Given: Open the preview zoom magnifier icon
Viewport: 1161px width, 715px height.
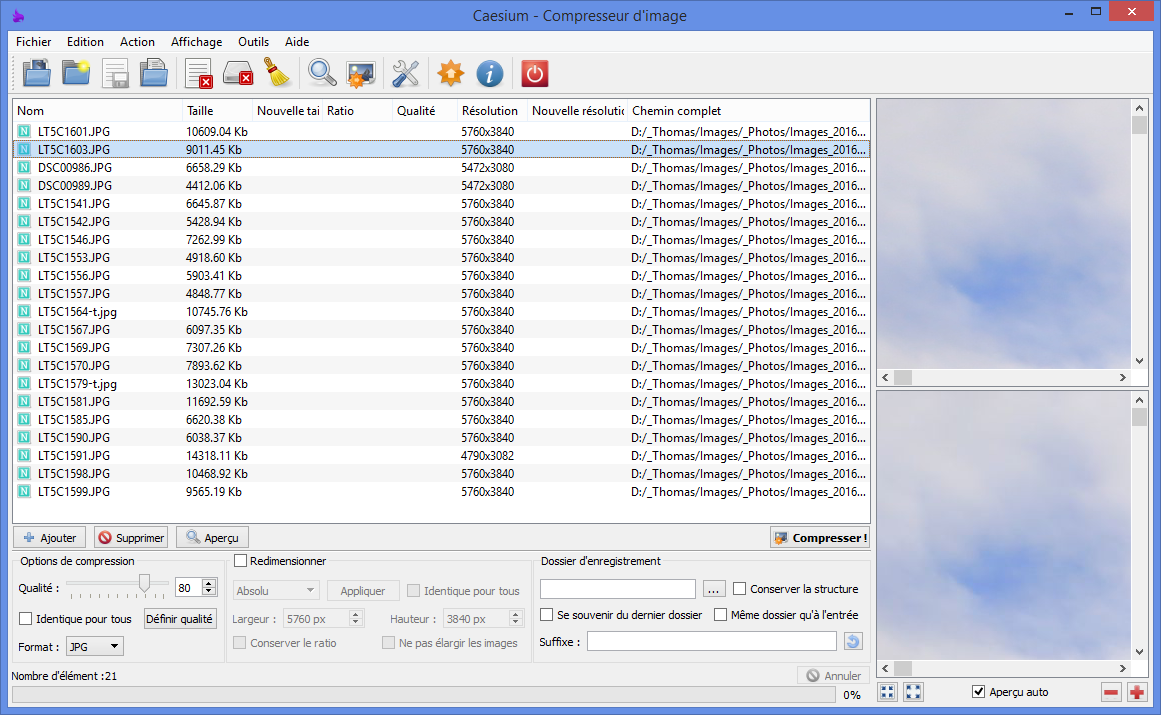Looking at the screenshot, I should coord(320,73).
